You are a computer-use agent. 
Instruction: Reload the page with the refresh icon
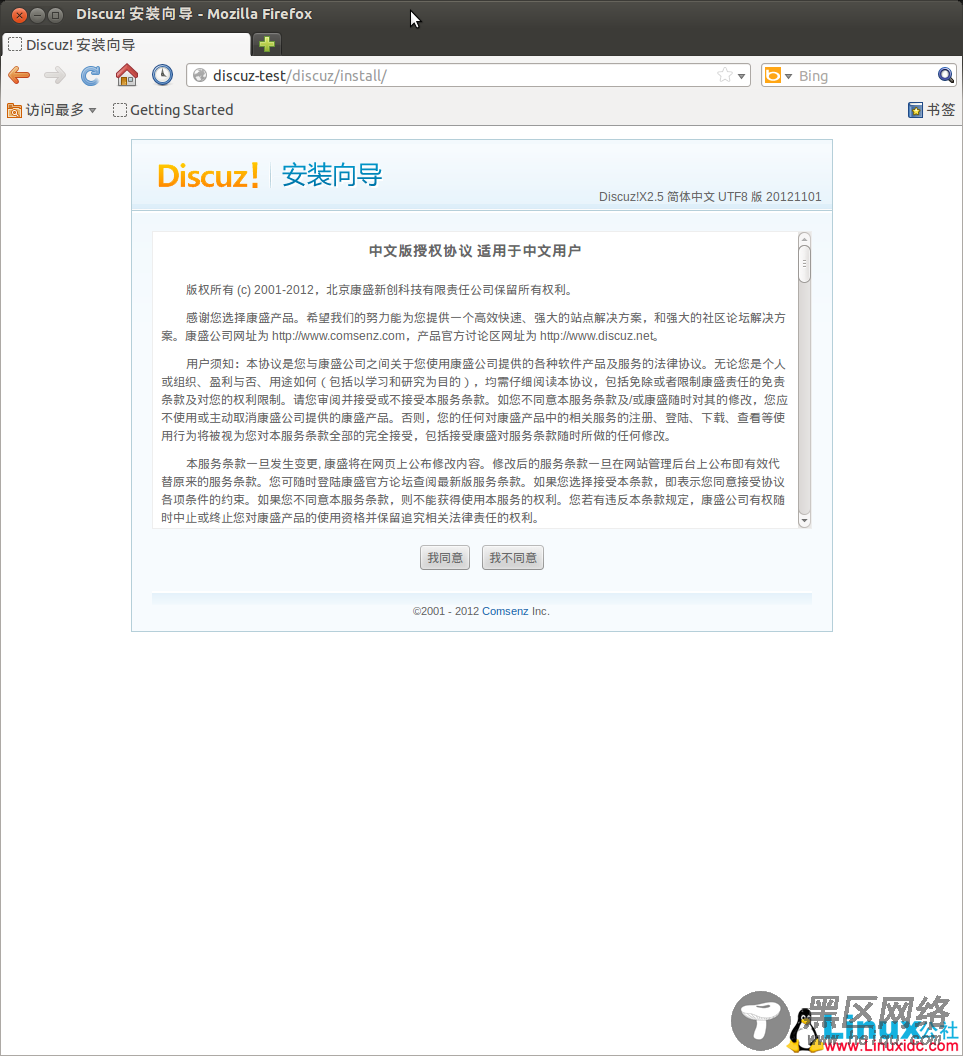(x=90, y=75)
